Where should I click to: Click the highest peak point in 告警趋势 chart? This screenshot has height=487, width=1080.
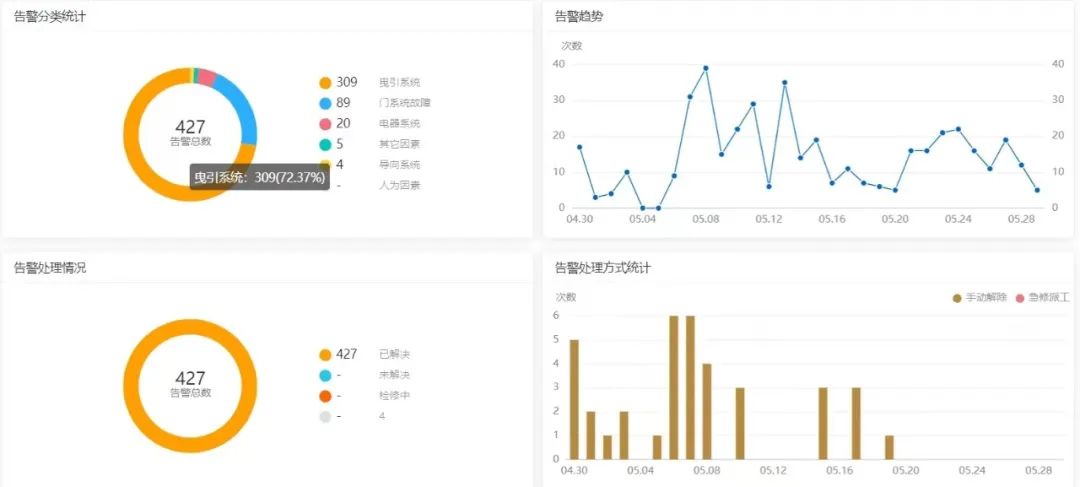pyautogui.click(x=705, y=68)
